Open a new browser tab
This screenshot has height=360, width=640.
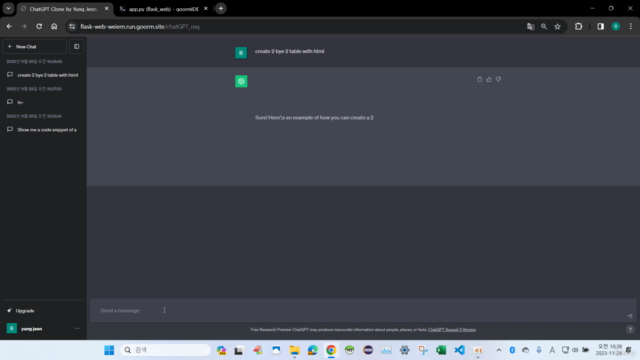tap(221, 9)
